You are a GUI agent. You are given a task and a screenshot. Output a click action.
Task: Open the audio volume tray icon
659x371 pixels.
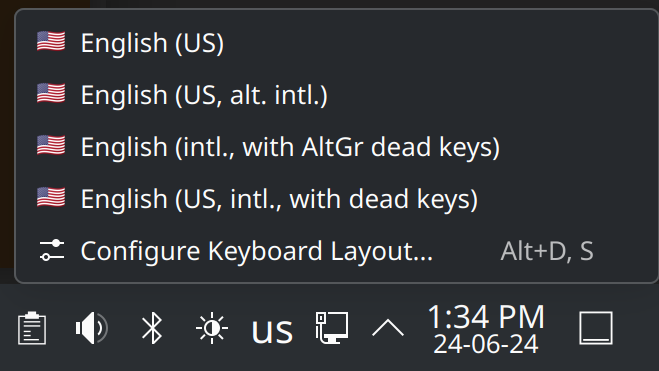tap(92, 328)
